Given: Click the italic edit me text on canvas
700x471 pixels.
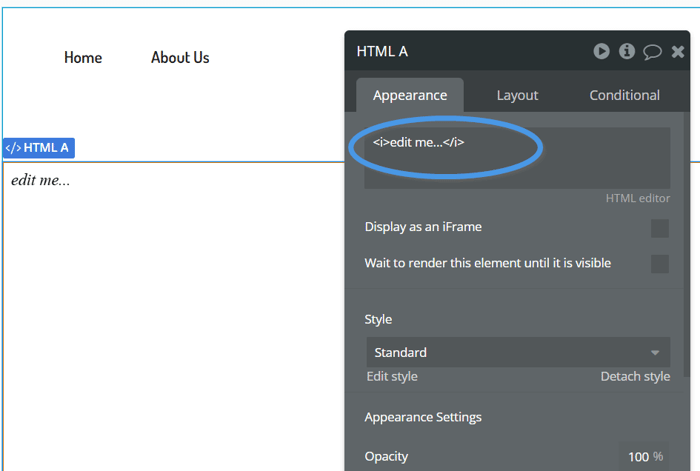Looking at the screenshot, I should point(40,180).
